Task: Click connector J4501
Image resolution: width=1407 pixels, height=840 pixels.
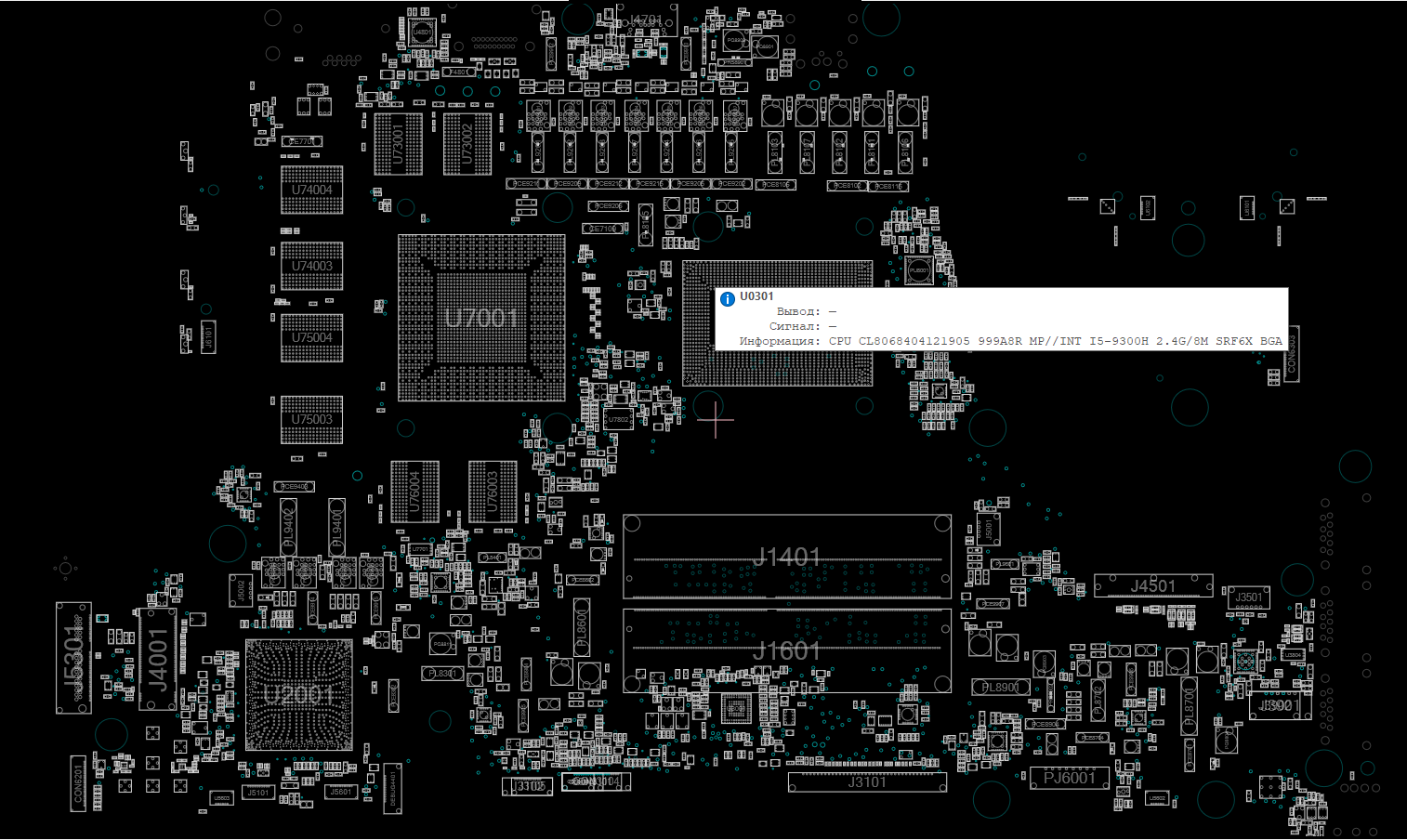Action: coord(1152,585)
